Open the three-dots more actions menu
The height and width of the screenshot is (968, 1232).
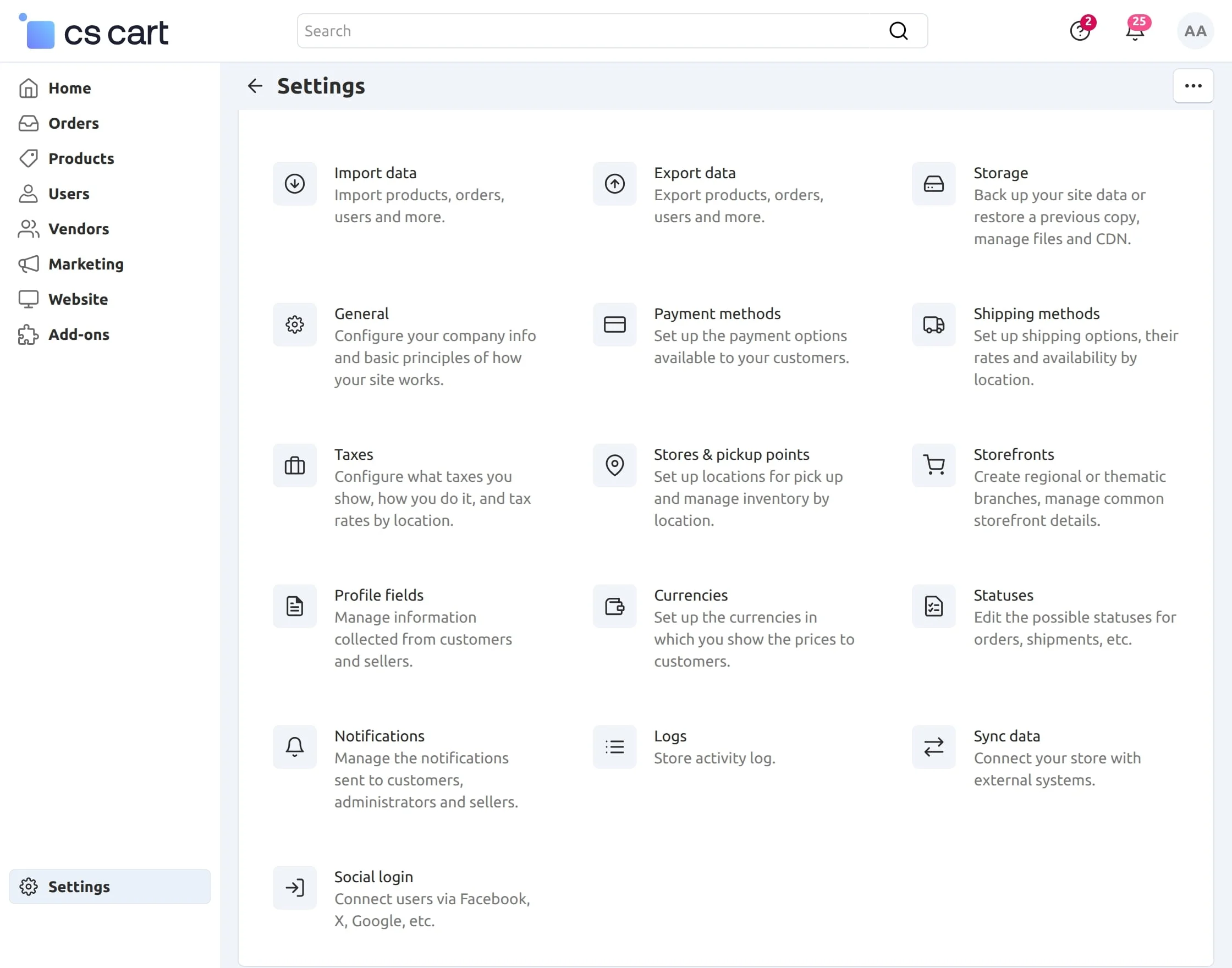[1193, 86]
